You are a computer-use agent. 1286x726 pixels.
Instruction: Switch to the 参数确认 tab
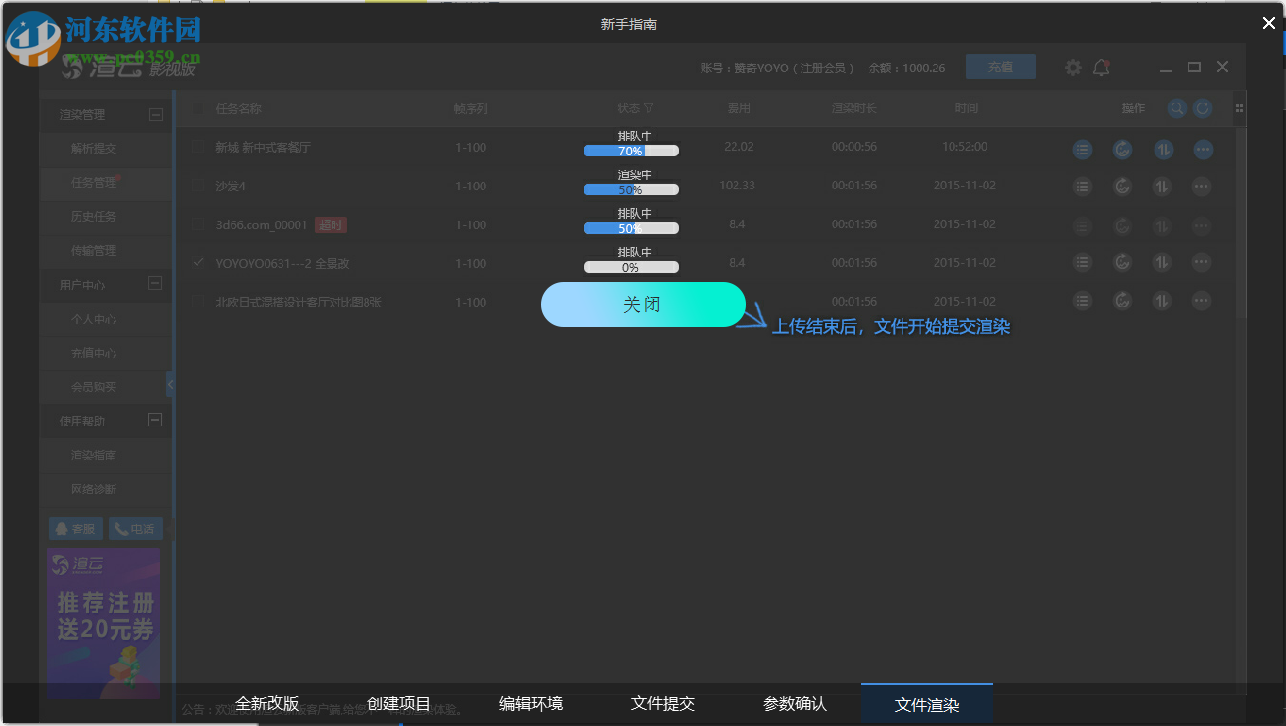795,704
